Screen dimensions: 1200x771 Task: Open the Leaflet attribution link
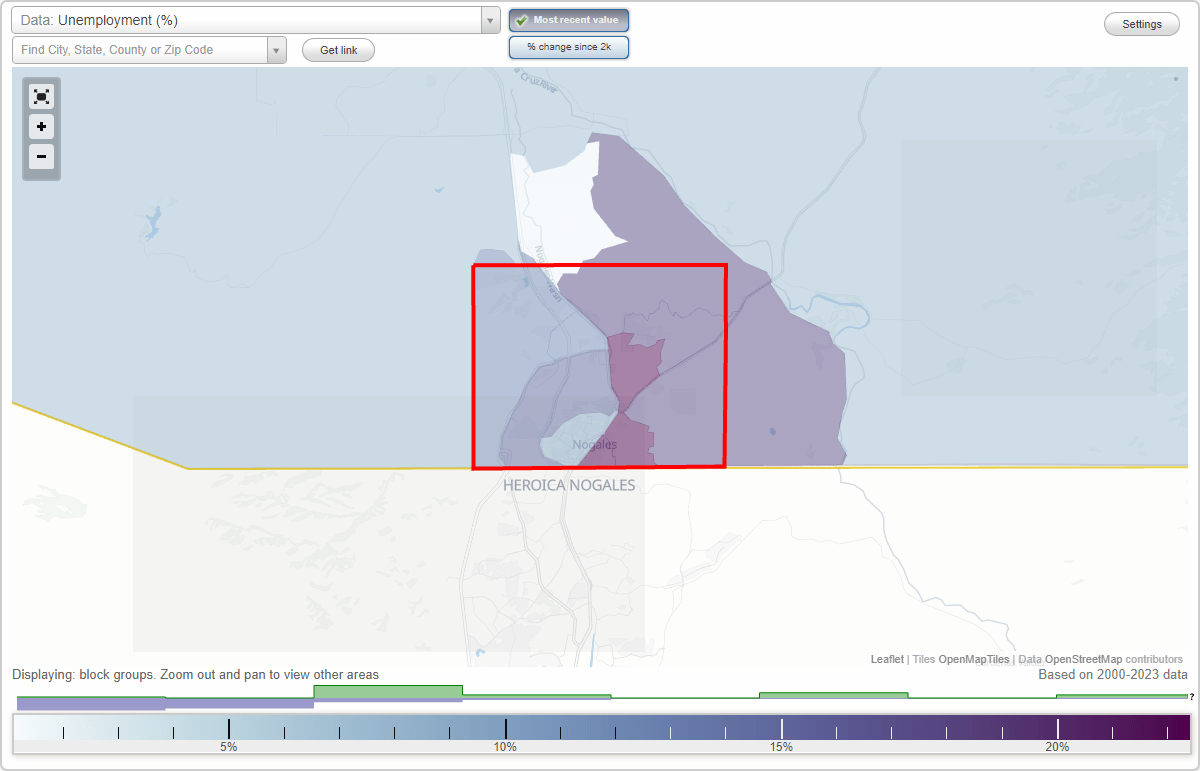coord(887,659)
